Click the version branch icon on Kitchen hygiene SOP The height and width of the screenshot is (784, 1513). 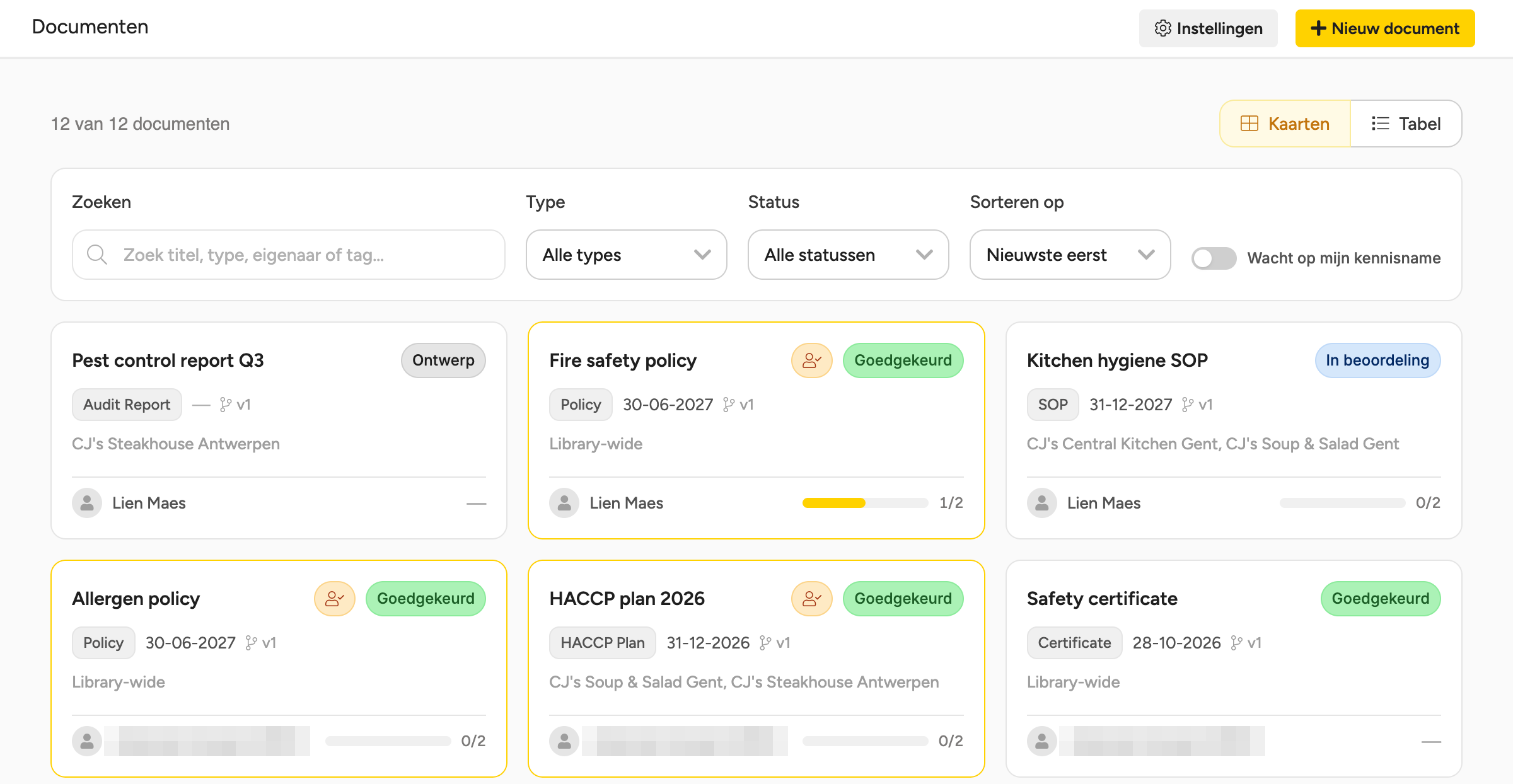tap(1188, 405)
